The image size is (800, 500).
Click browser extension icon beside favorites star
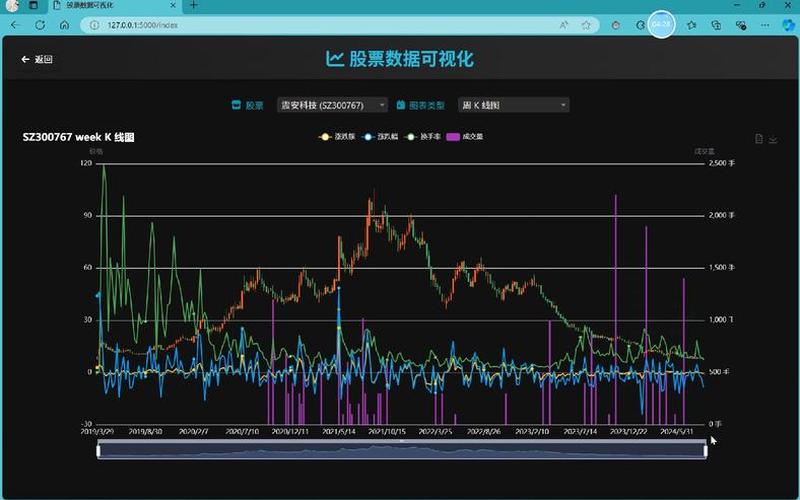click(616, 25)
